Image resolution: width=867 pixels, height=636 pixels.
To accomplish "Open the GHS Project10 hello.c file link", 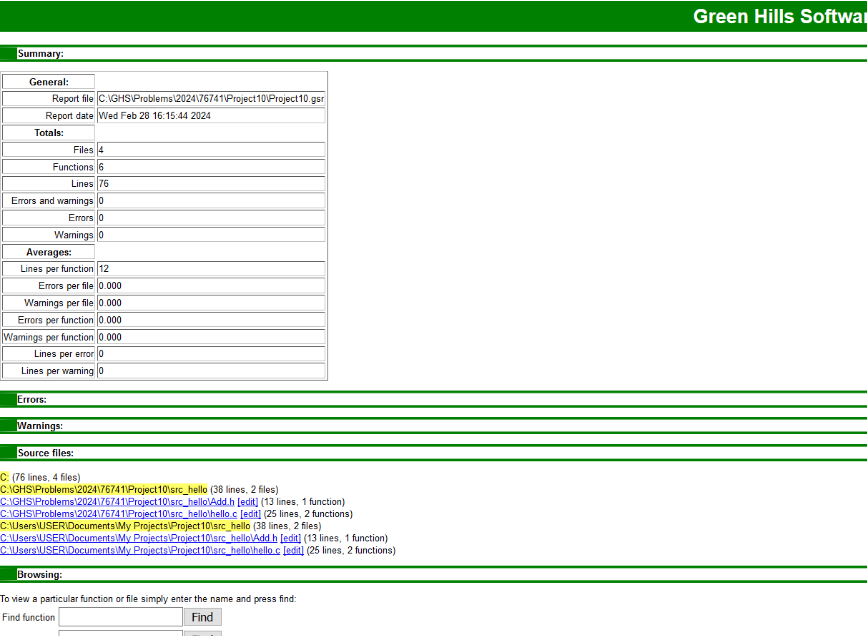I will [x=119, y=514].
